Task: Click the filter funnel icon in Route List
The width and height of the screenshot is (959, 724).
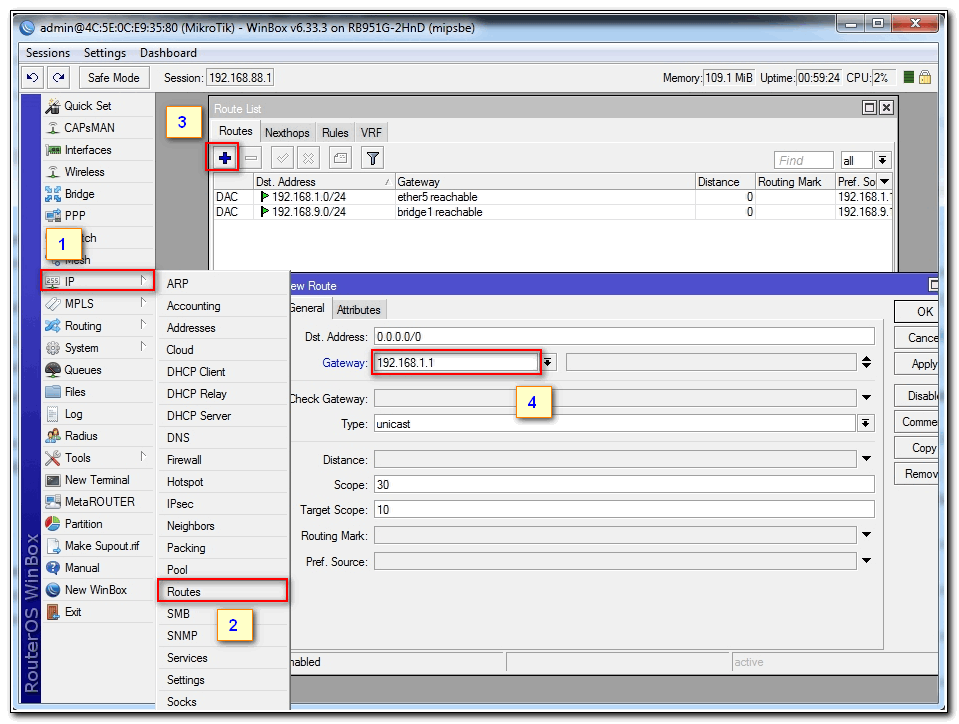Action: point(372,158)
